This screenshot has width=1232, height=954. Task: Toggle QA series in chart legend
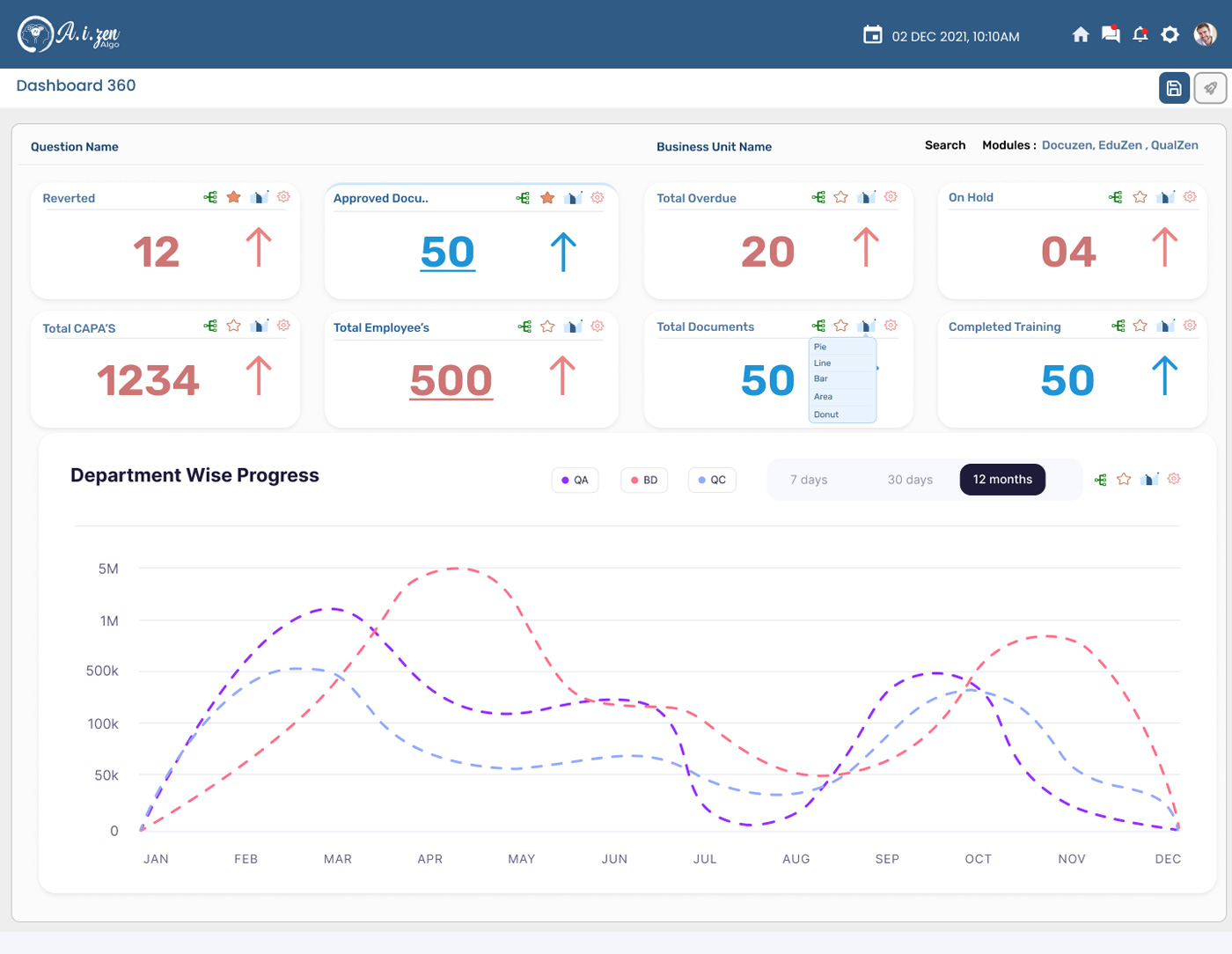[576, 480]
